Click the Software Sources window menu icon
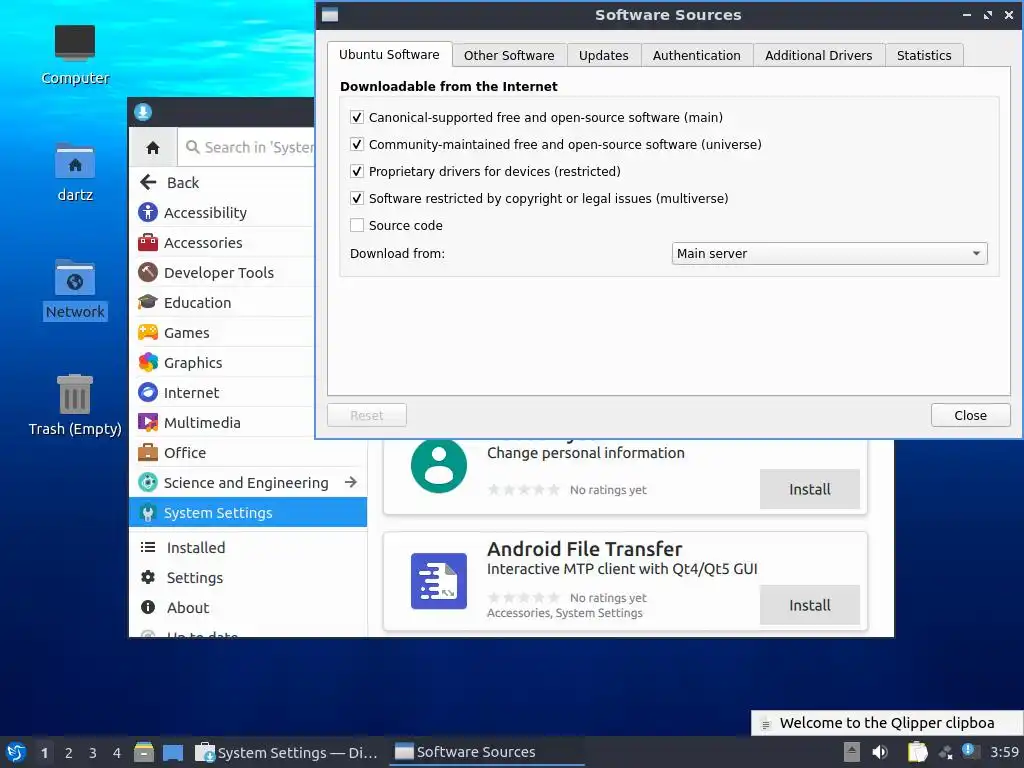The width and height of the screenshot is (1024, 768). pyautogui.click(x=330, y=15)
